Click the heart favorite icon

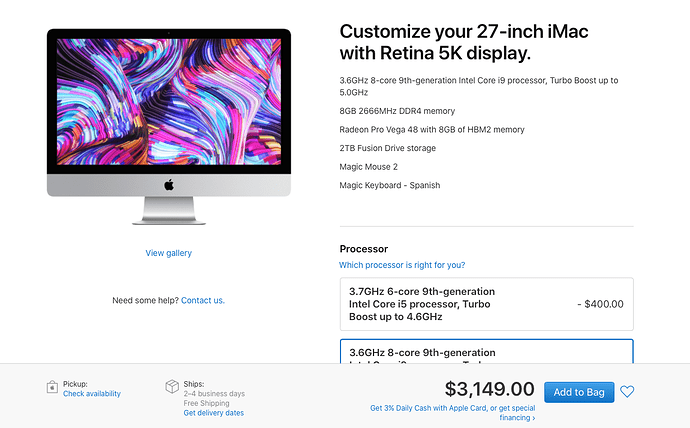(627, 391)
